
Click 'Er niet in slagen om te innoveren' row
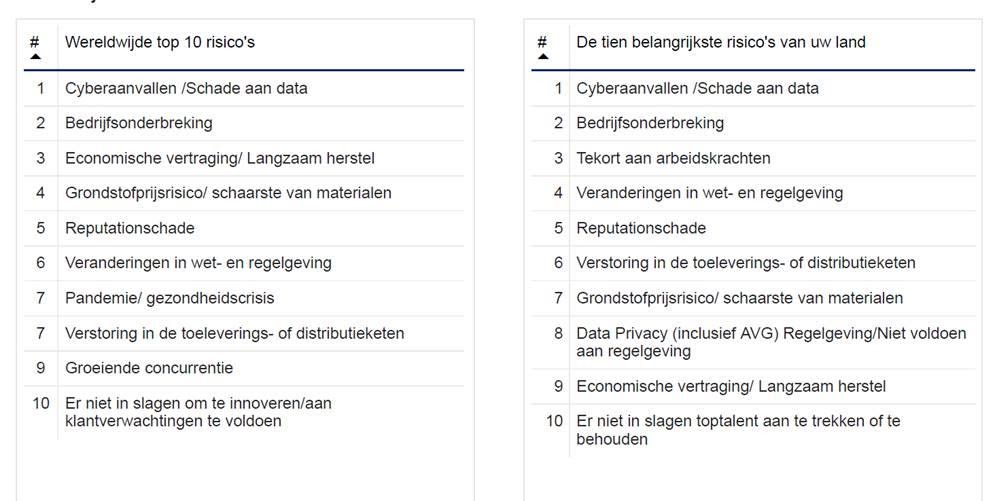click(x=198, y=412)
